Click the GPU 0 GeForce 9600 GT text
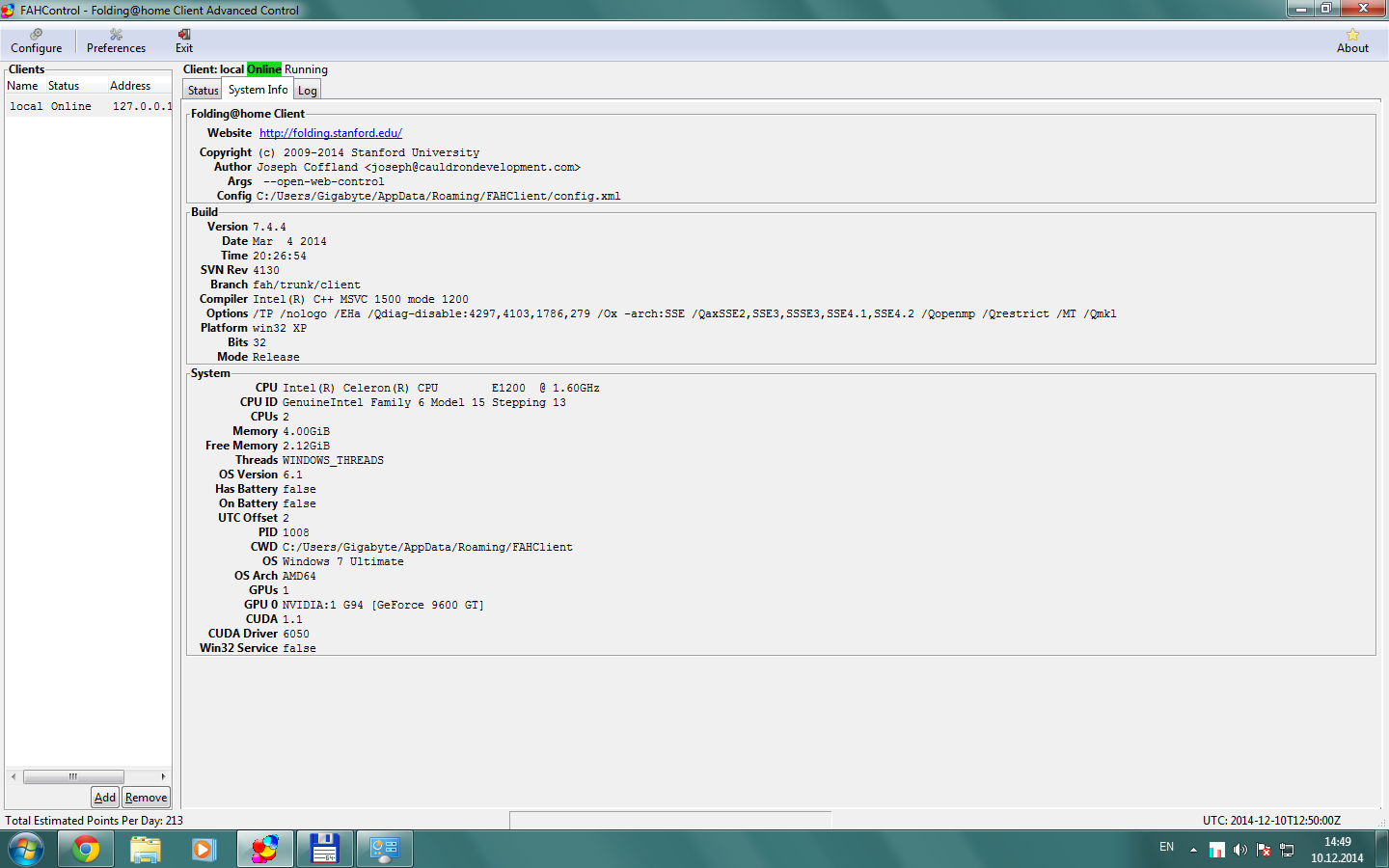 (383, 606)
